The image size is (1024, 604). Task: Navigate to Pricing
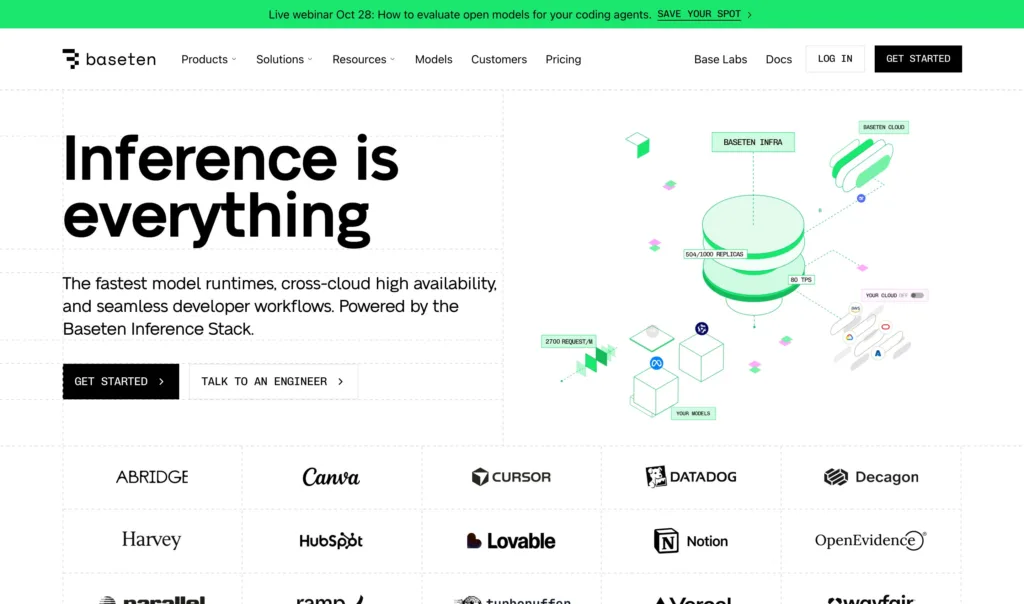(x=563, y=59)
